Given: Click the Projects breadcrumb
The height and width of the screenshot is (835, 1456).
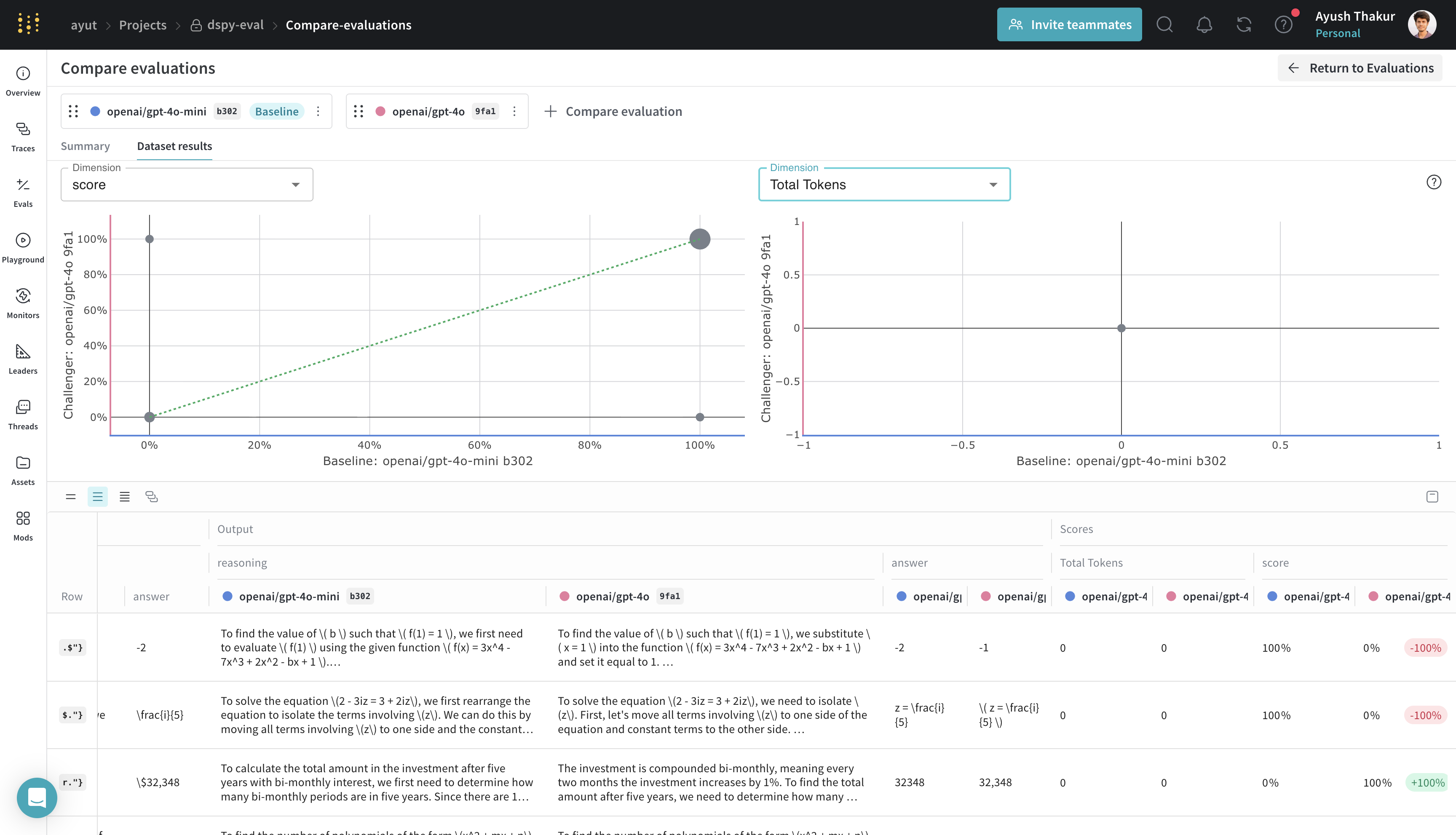Looking at the screenshot, I should coord(143,25).
